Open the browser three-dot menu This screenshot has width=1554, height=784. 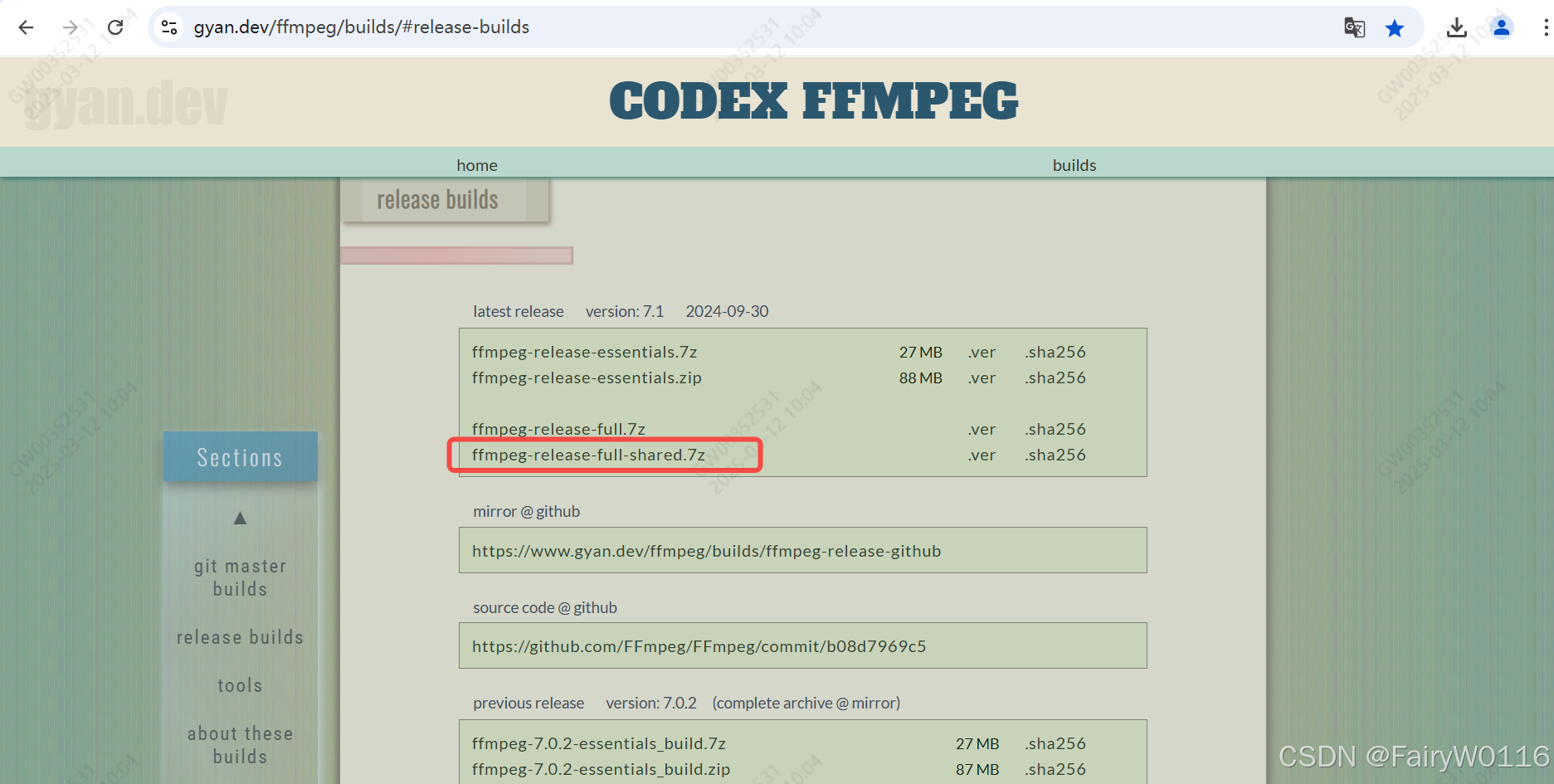point(1545,27)
